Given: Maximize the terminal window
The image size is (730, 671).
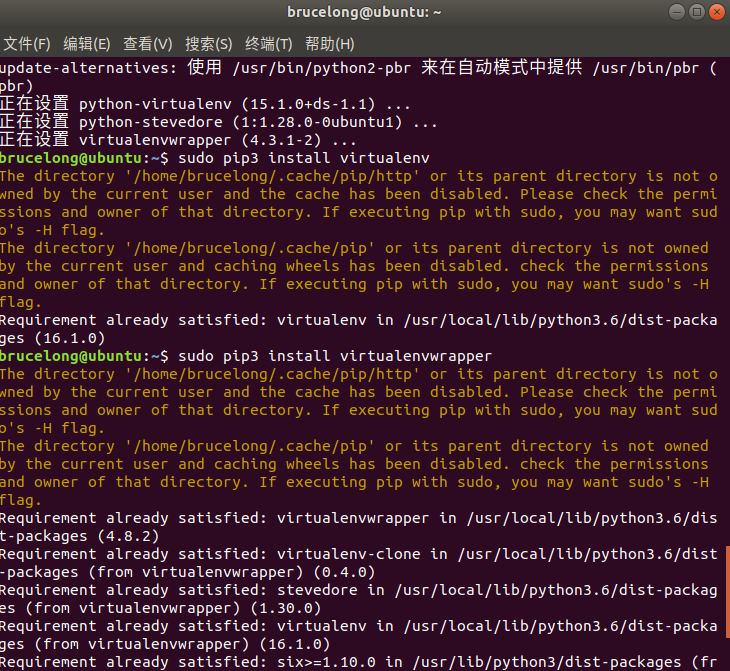Looking at the screenshot, I should coord(696,12).
